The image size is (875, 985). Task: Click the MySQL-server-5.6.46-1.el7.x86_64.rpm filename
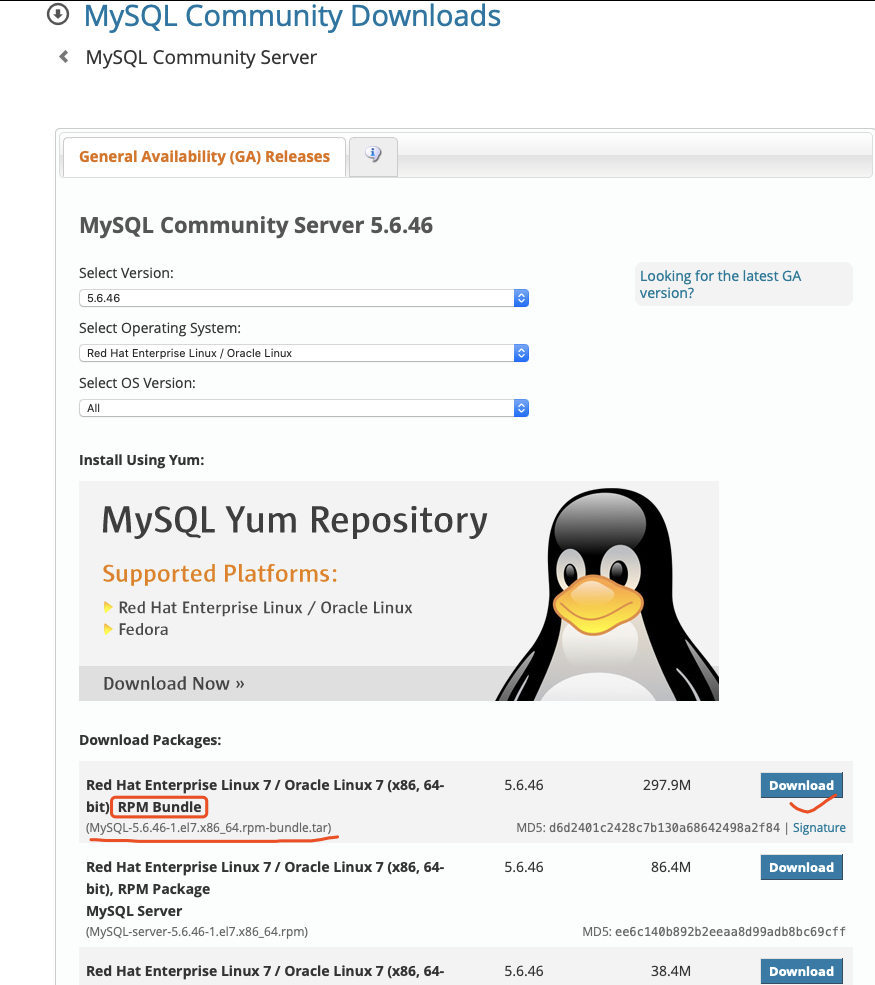197,932
